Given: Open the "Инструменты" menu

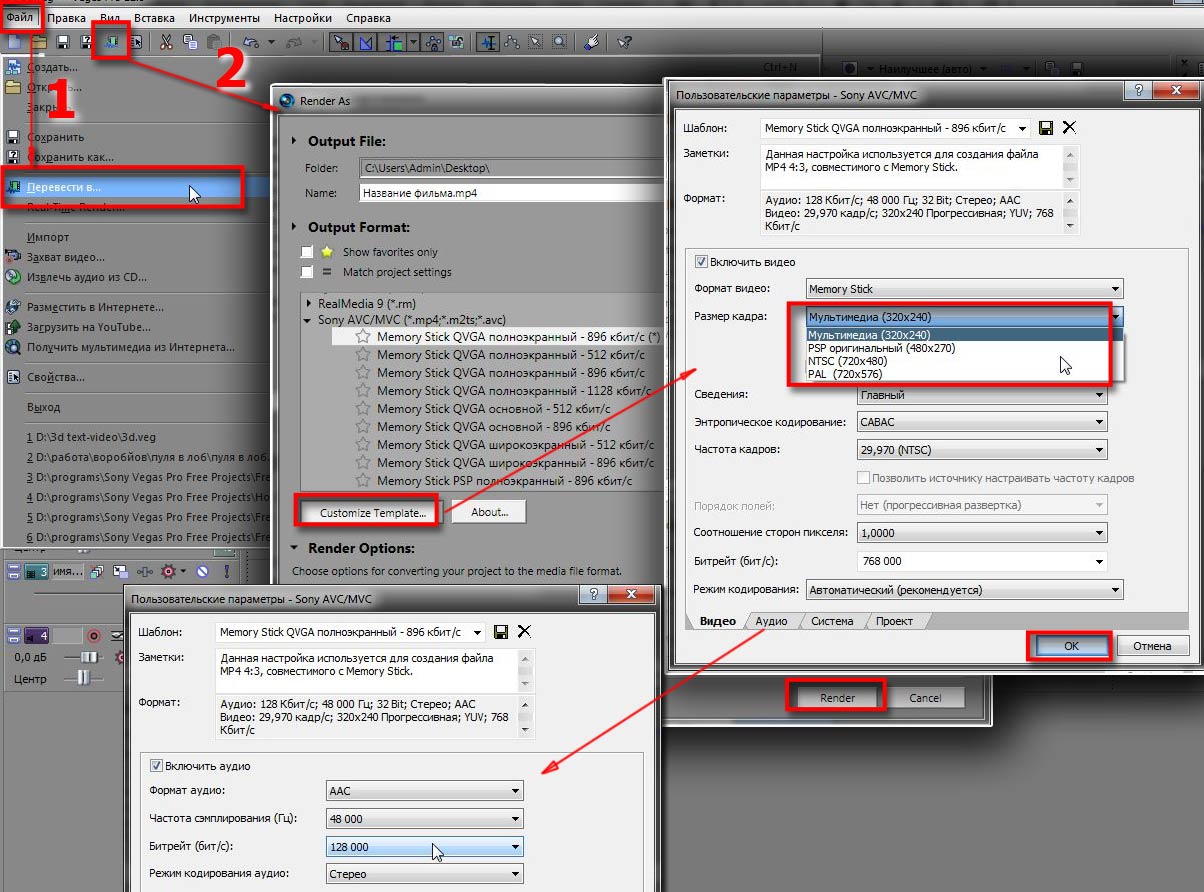Looking at the screenshot, I should click(x=223, y=18).
